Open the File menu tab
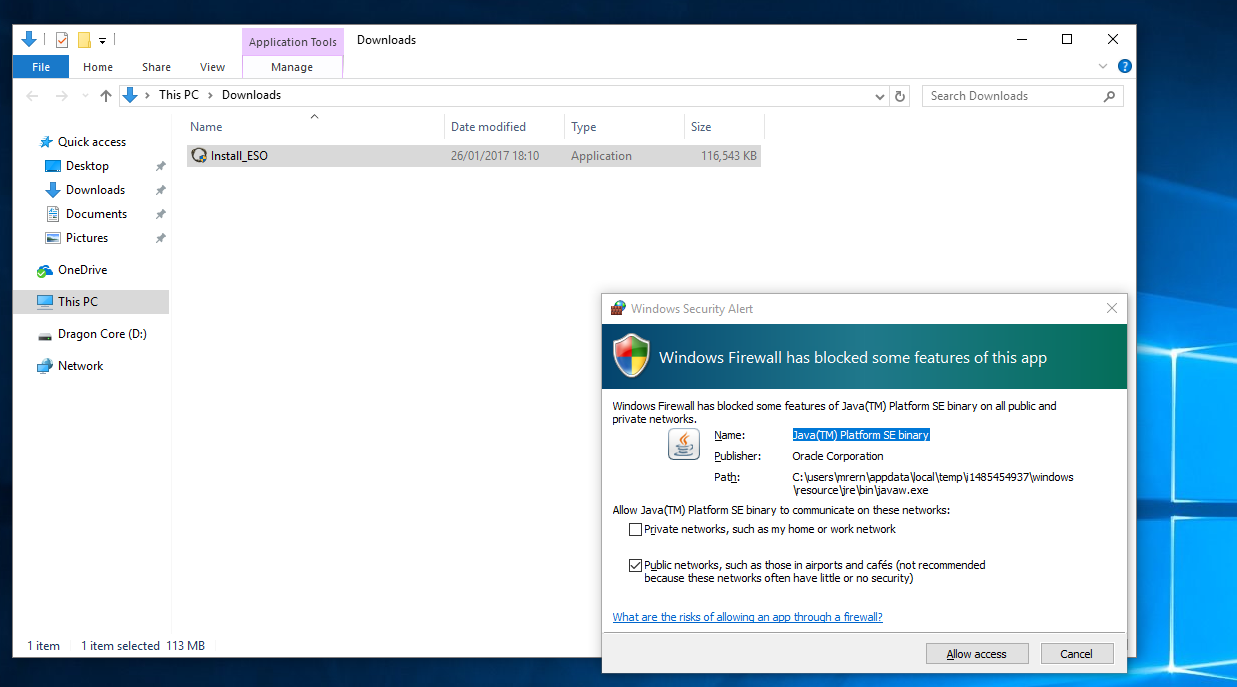Screen dimensions: 1237x687 (x=41, y=67)
